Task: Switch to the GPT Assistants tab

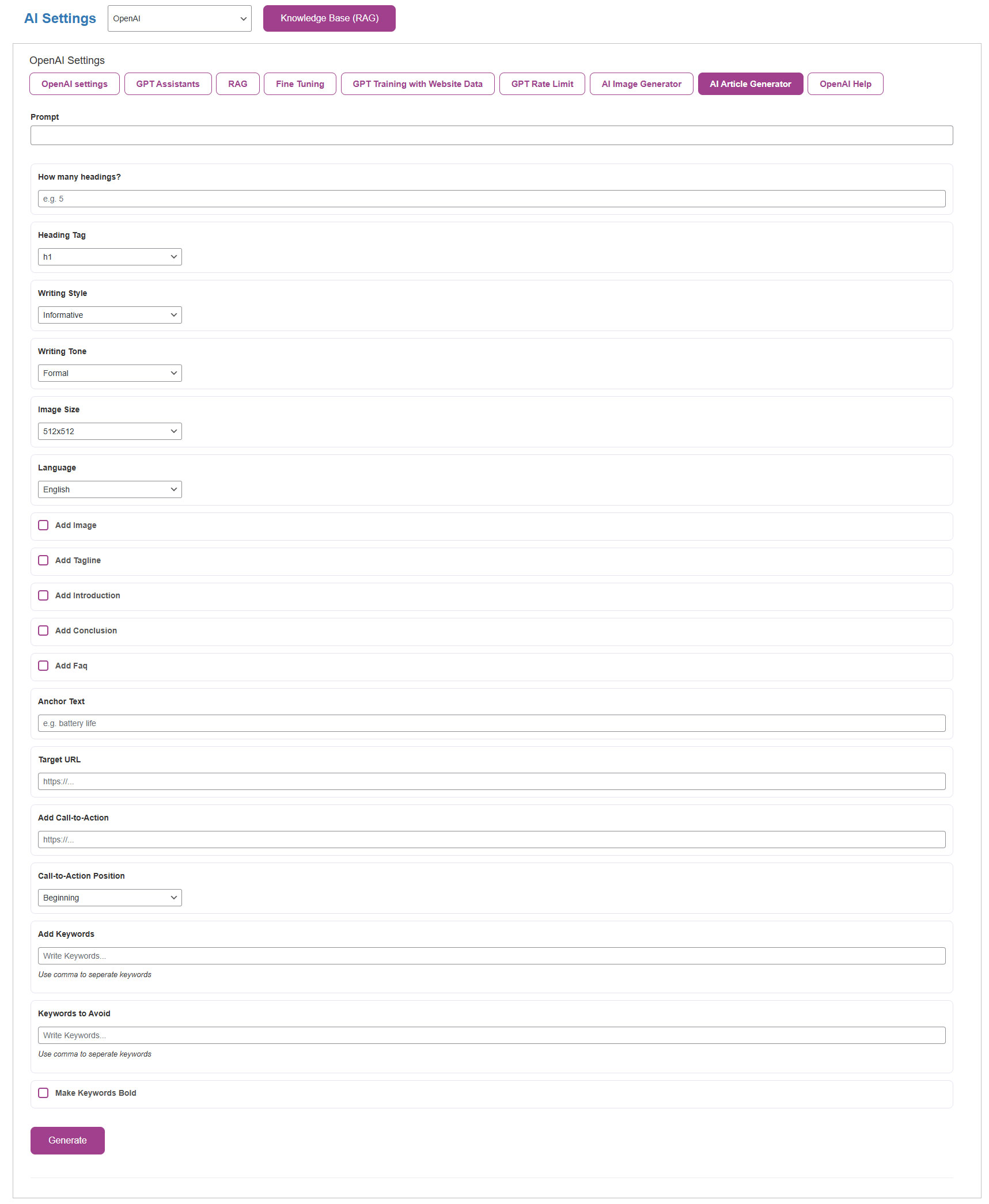Action: point(168,84)
